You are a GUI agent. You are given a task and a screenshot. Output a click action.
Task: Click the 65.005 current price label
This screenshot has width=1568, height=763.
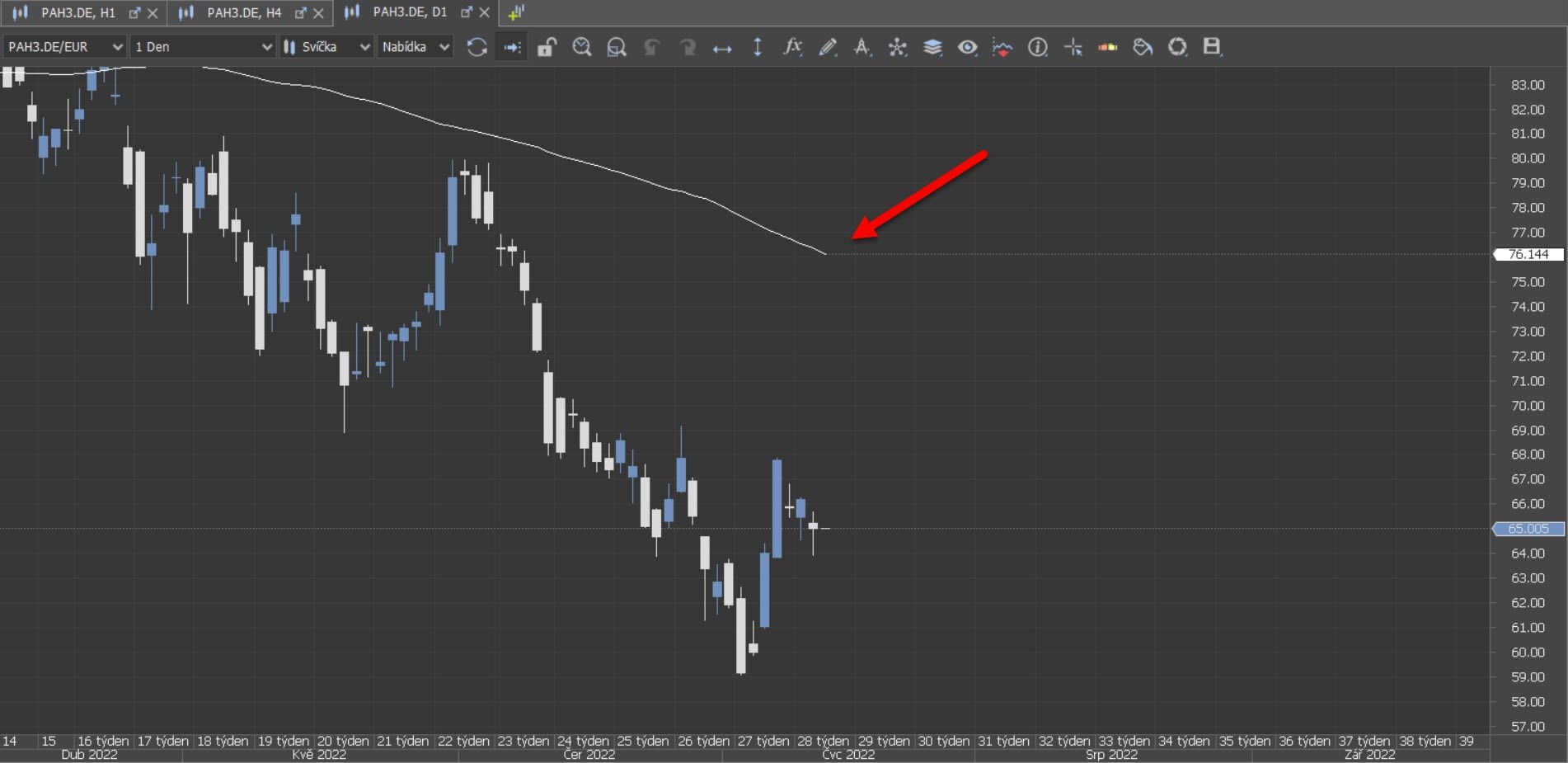(1528, 529)
